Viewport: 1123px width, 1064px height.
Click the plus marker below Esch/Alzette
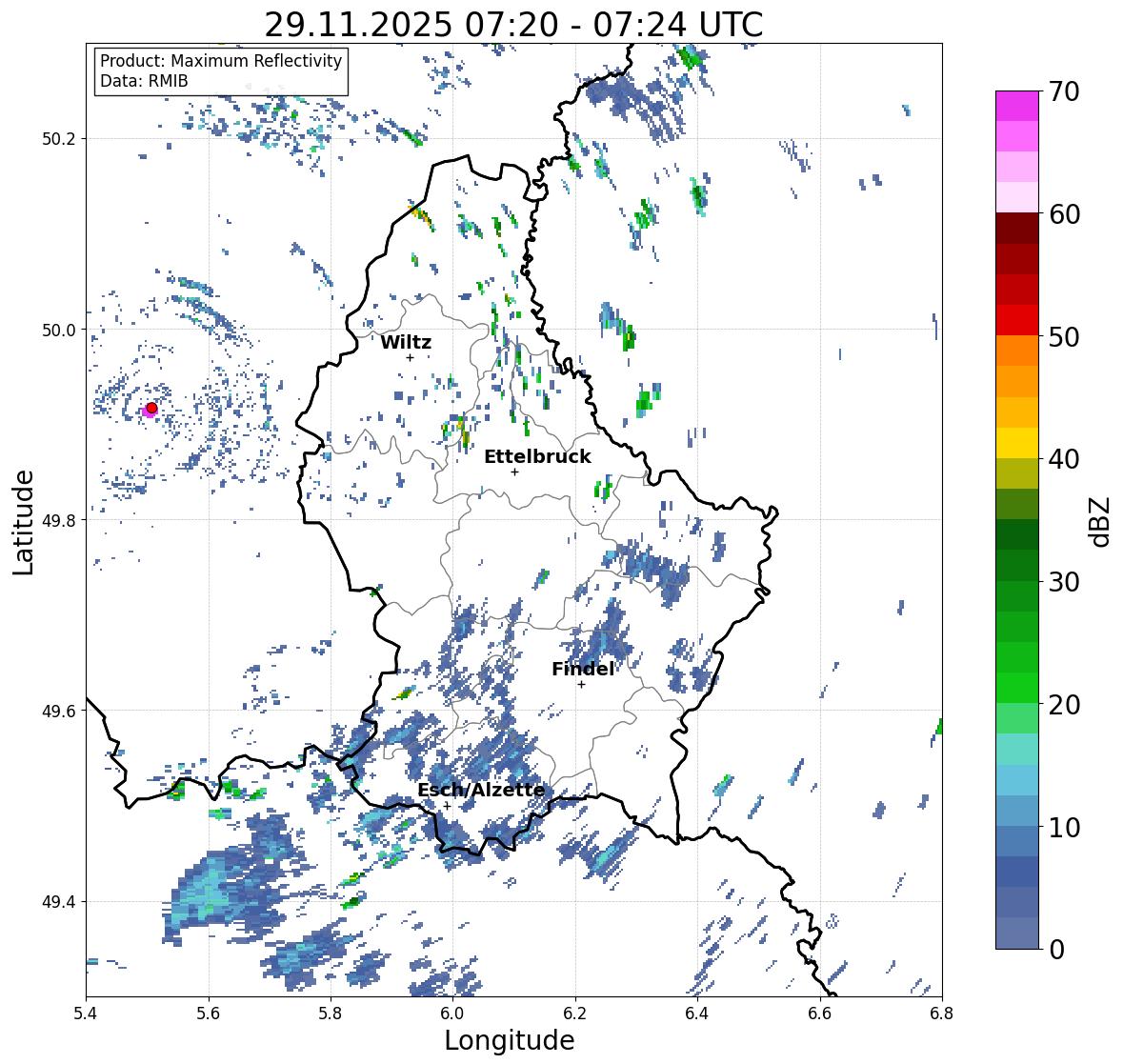point(447,806)
